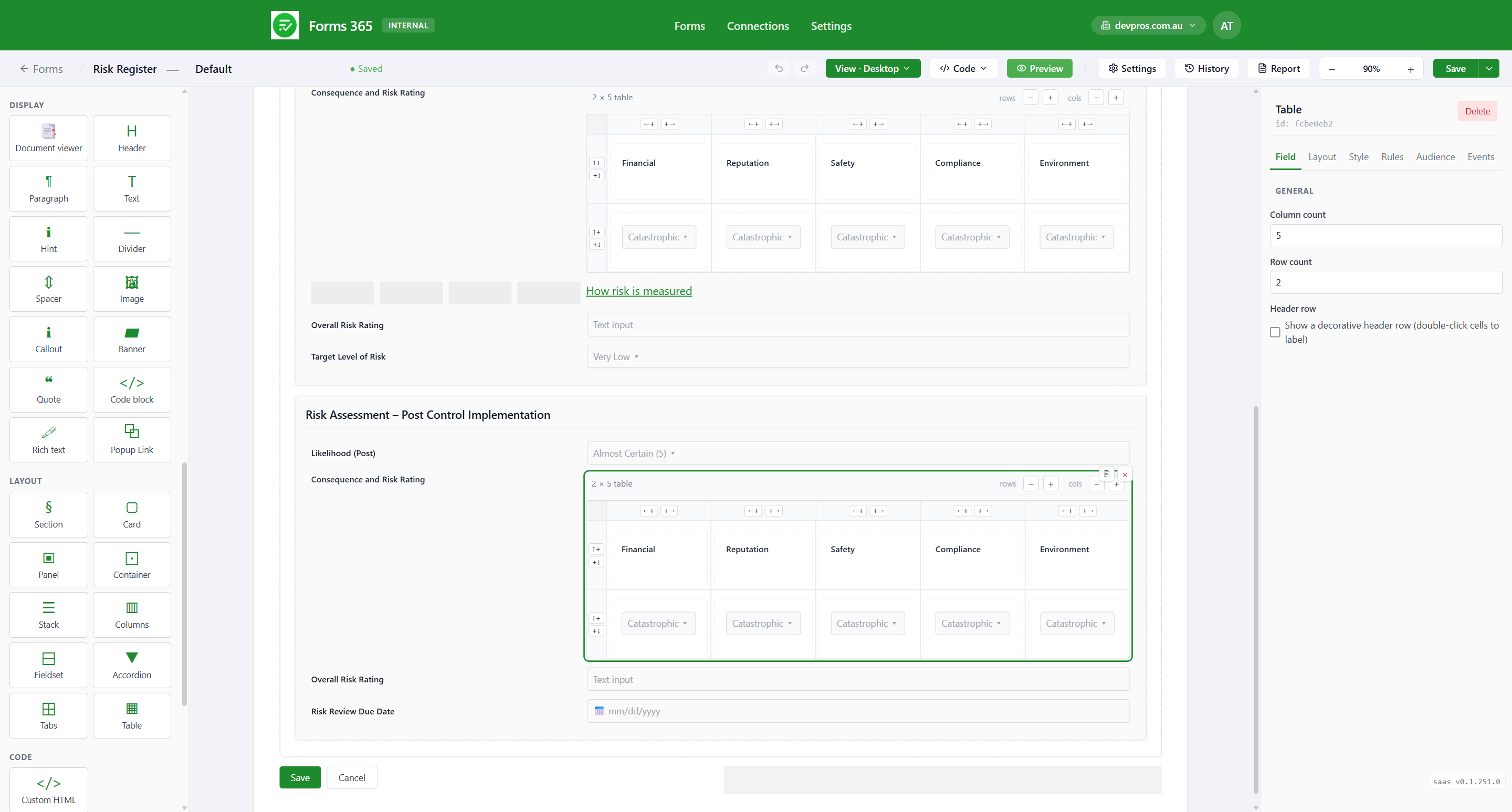
Task: Open the Report button
Action: [x=1278, y=69]
